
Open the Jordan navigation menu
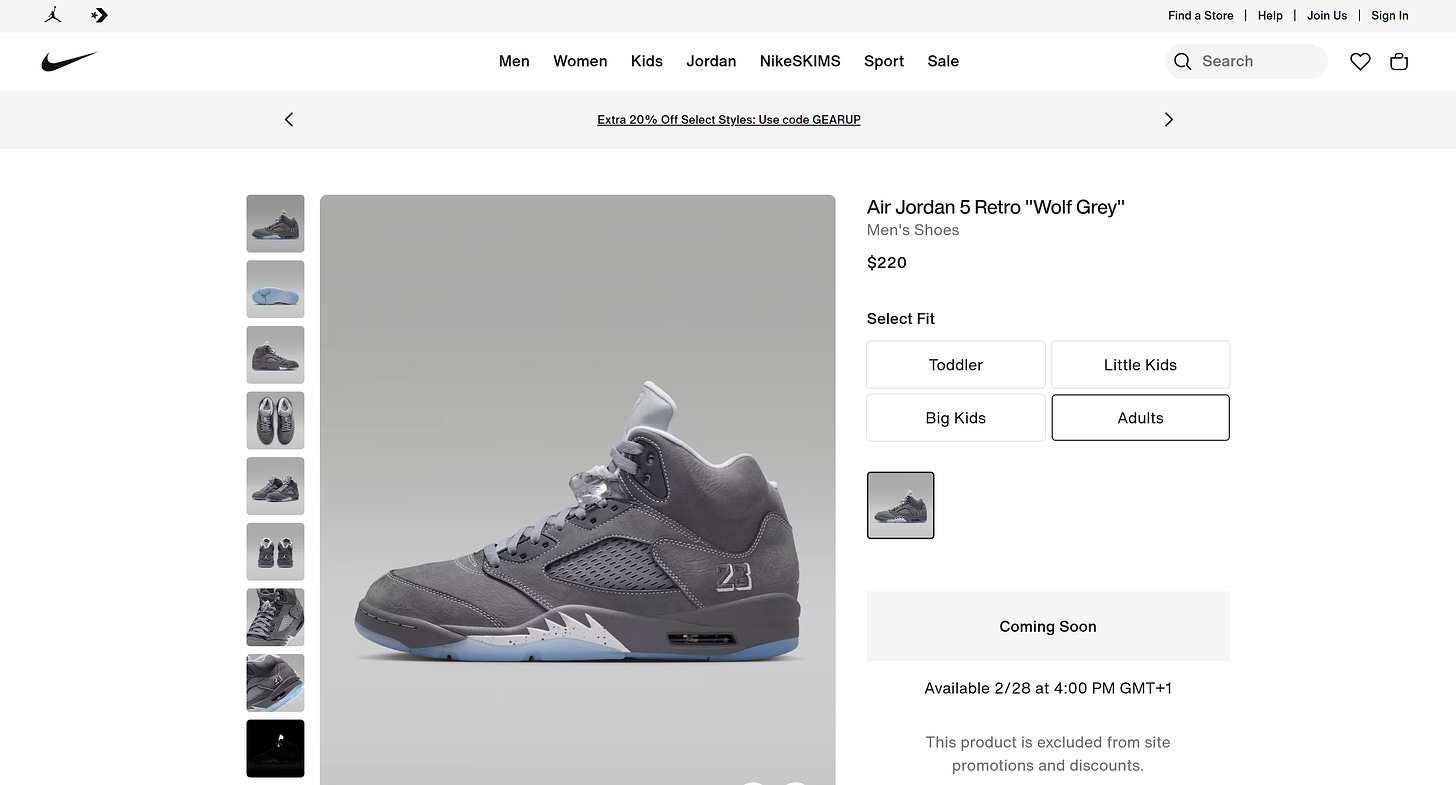point(711,61)
